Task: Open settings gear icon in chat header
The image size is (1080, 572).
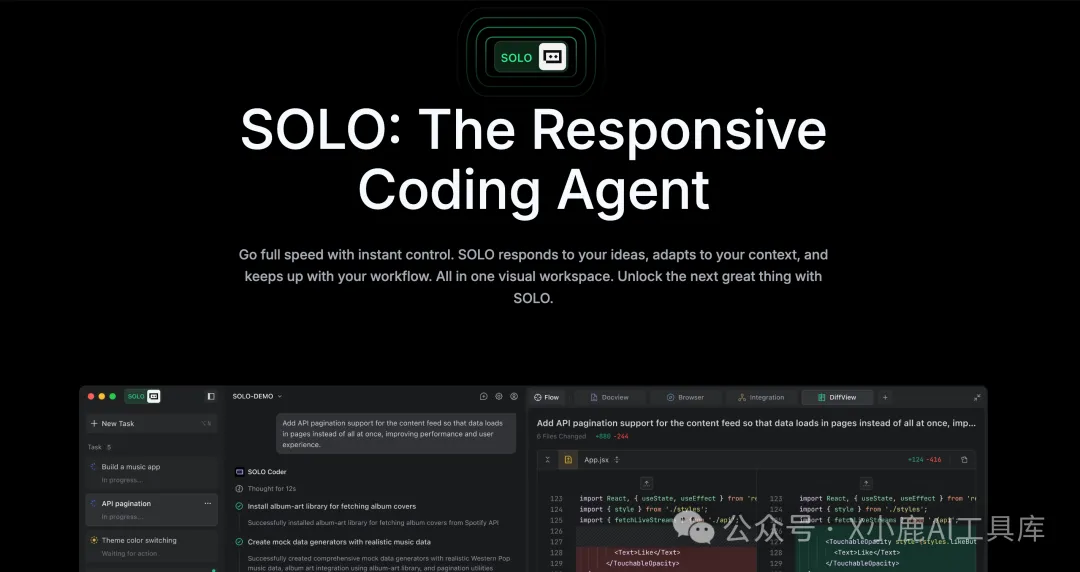Action: tap(499, 397)
